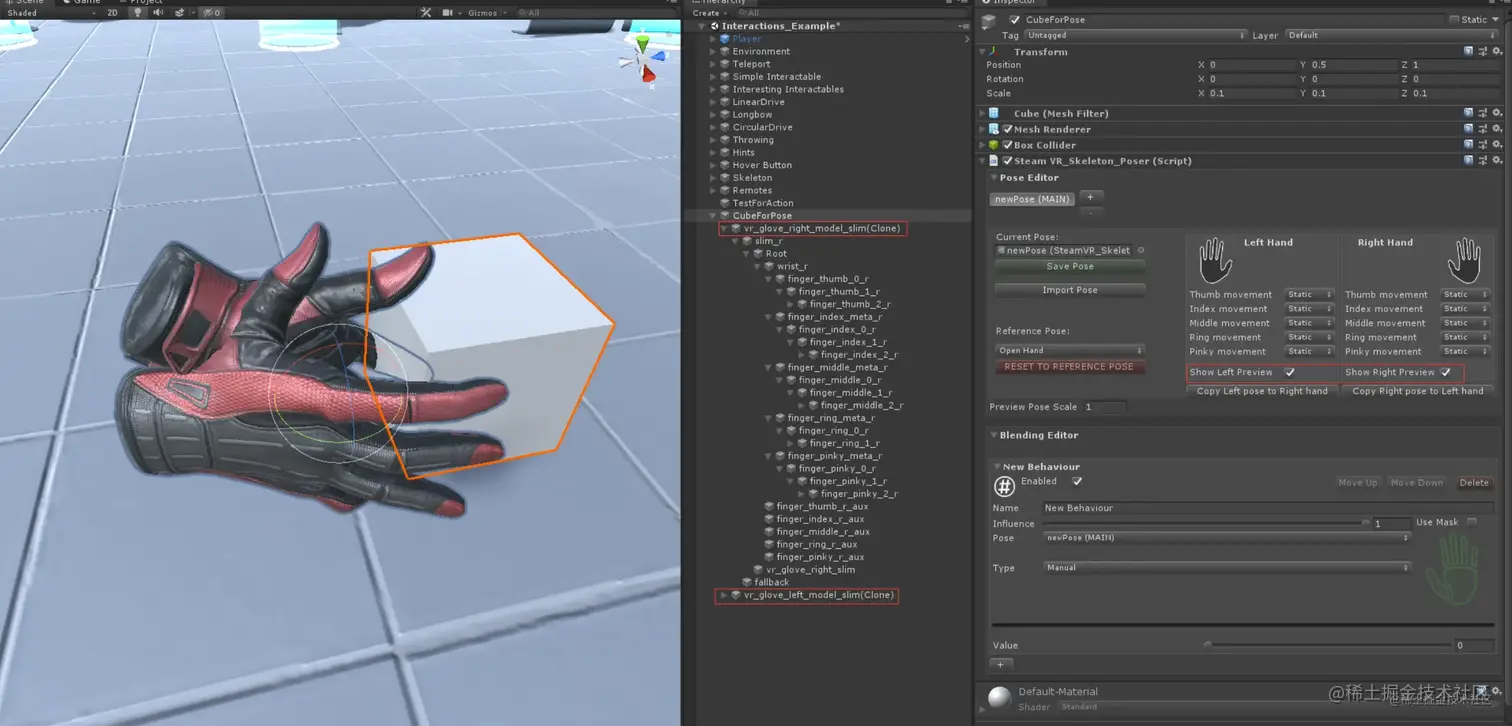This screenshot has height=726, width=1512.
Task: Open scene tools wrench icon
Action: [426, 13]
